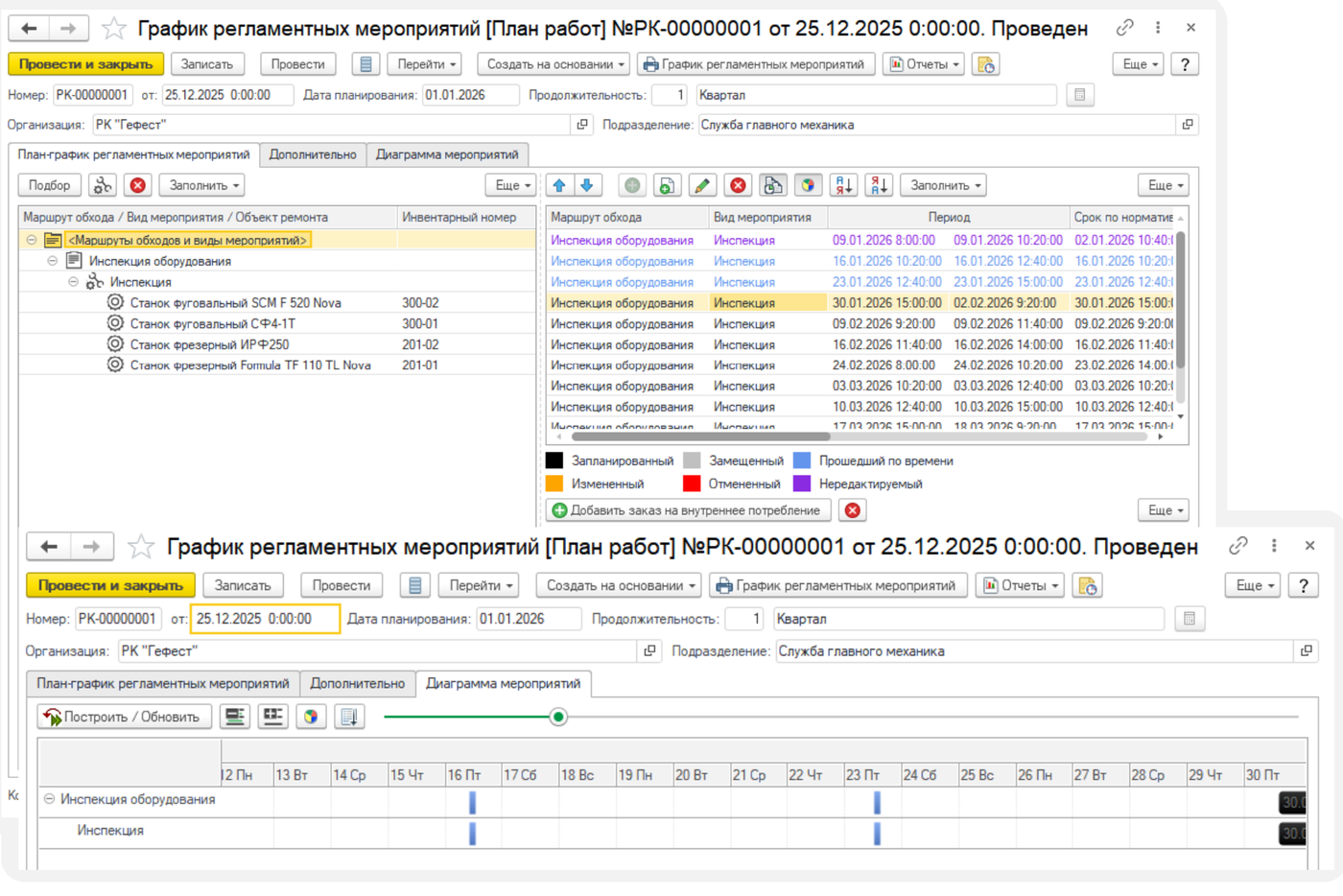Click hierarchy icon next to Подбор button
This screenshot has width=1343, height=896.
pos(103,185)
